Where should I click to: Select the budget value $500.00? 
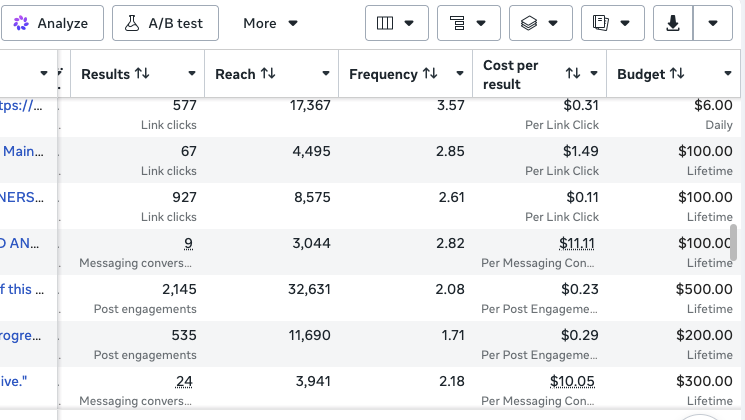pyautogui.click(x=704, y=289)
